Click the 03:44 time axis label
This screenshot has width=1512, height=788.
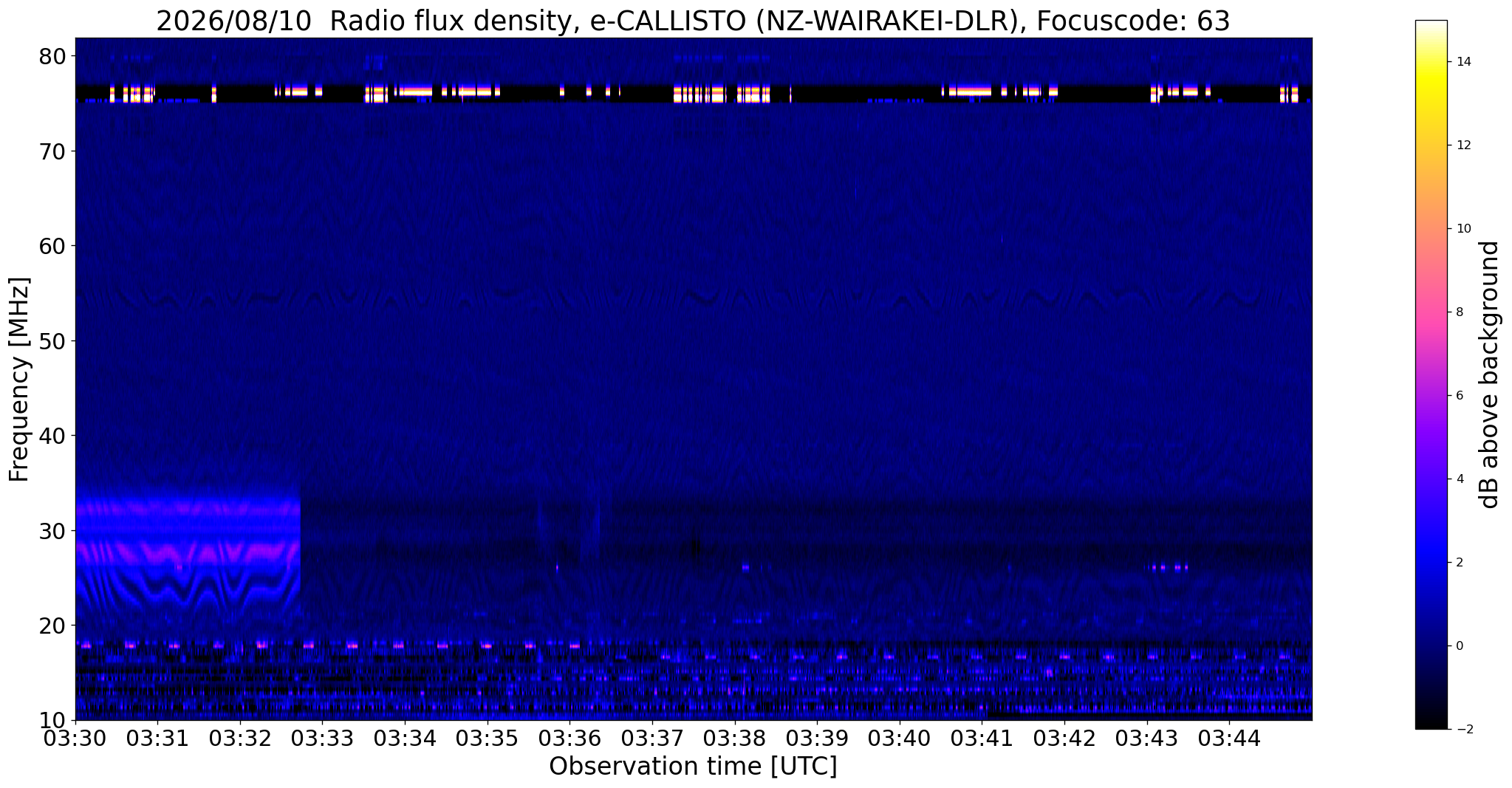1229,738
